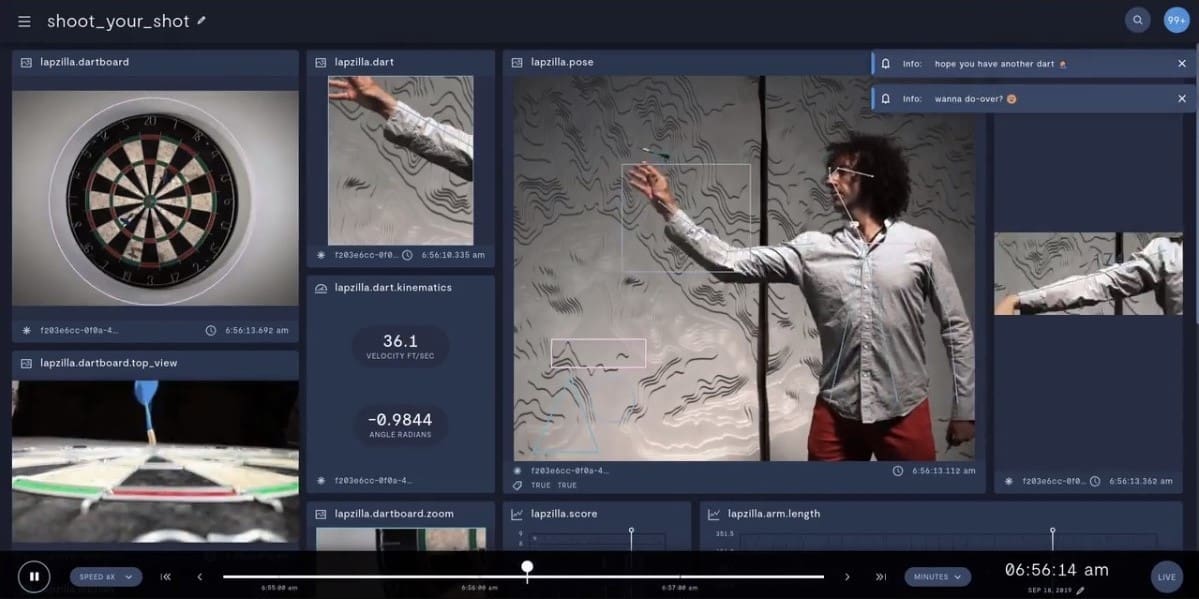Select the lapzilla.score panel title

click(x=564, y=514)
